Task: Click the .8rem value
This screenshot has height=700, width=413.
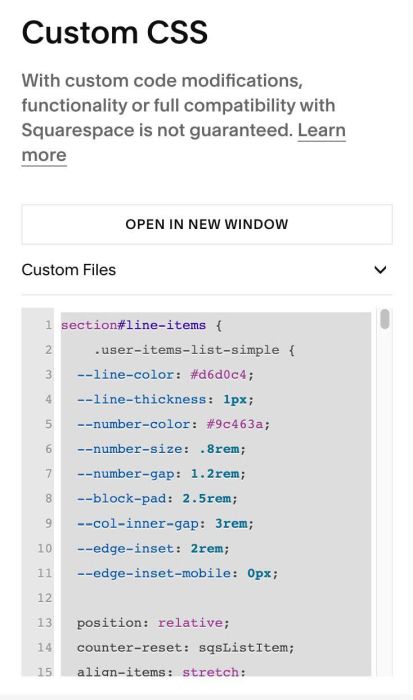Action: (x=219, y=449)
